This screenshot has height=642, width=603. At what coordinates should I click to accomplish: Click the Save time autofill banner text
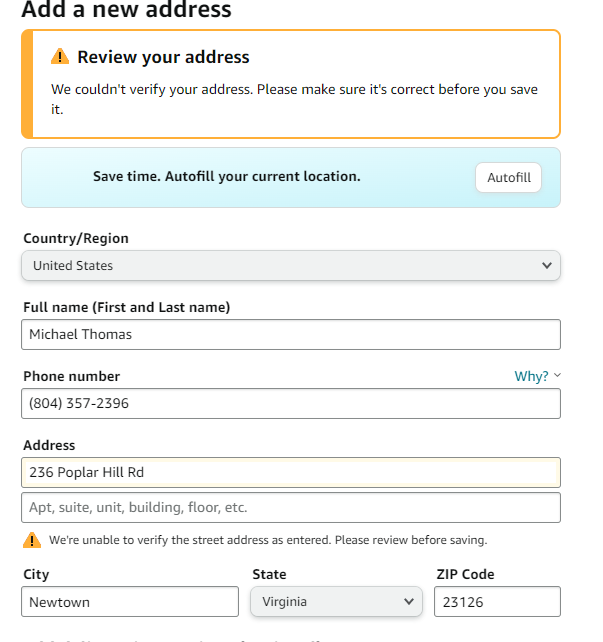click(x=226, y=176)
